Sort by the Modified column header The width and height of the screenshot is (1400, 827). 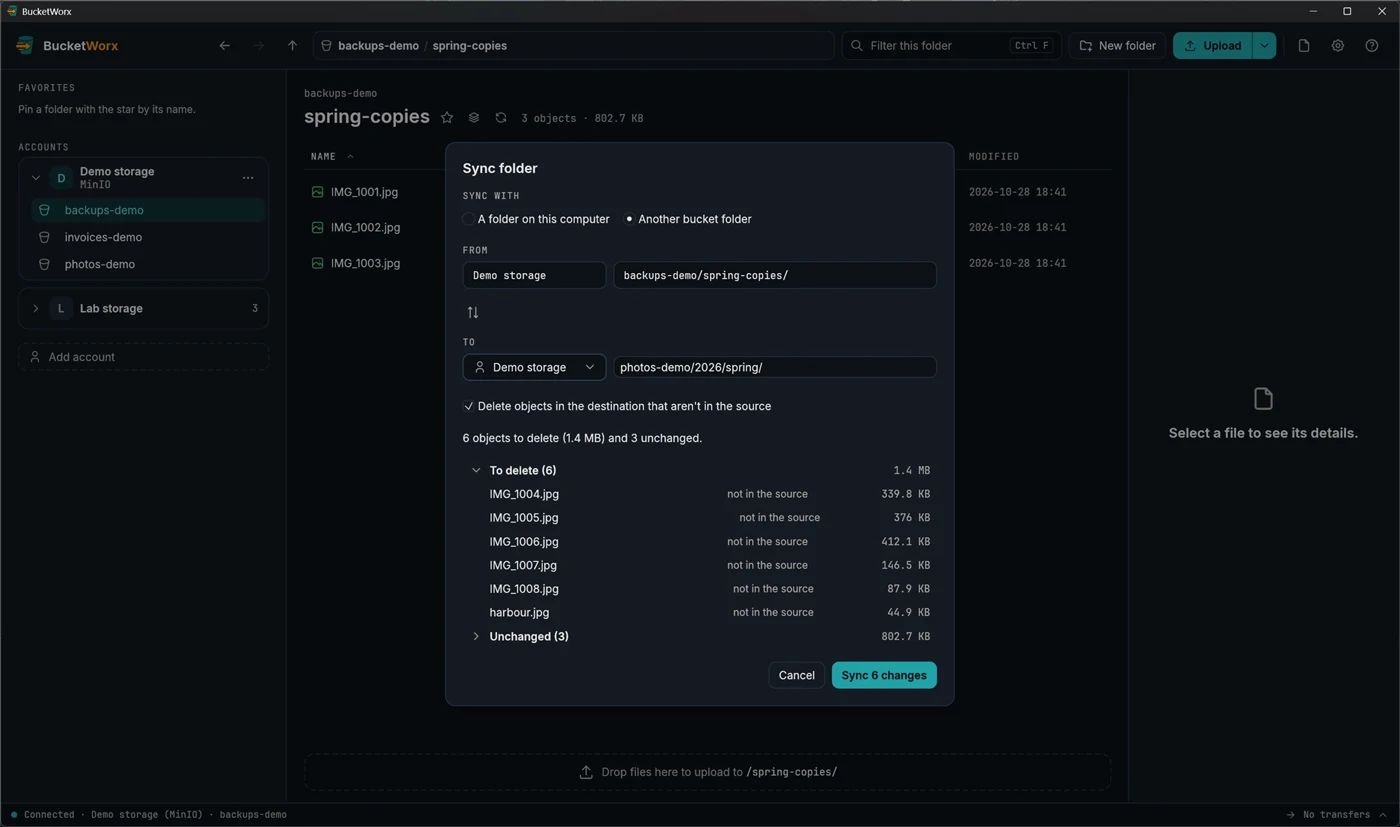tap(994, 157)
